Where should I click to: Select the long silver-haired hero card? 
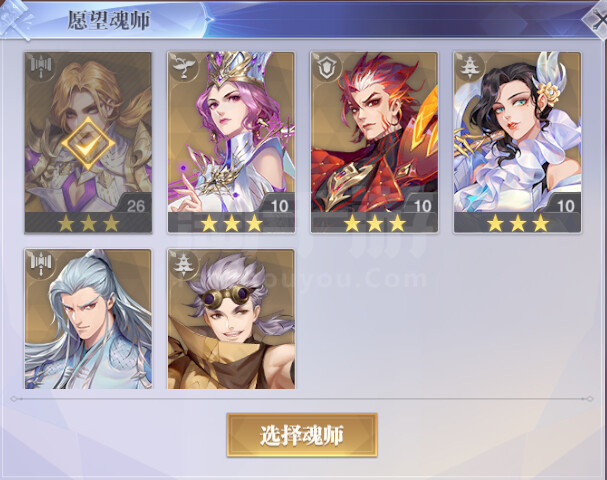pos(88,319)
